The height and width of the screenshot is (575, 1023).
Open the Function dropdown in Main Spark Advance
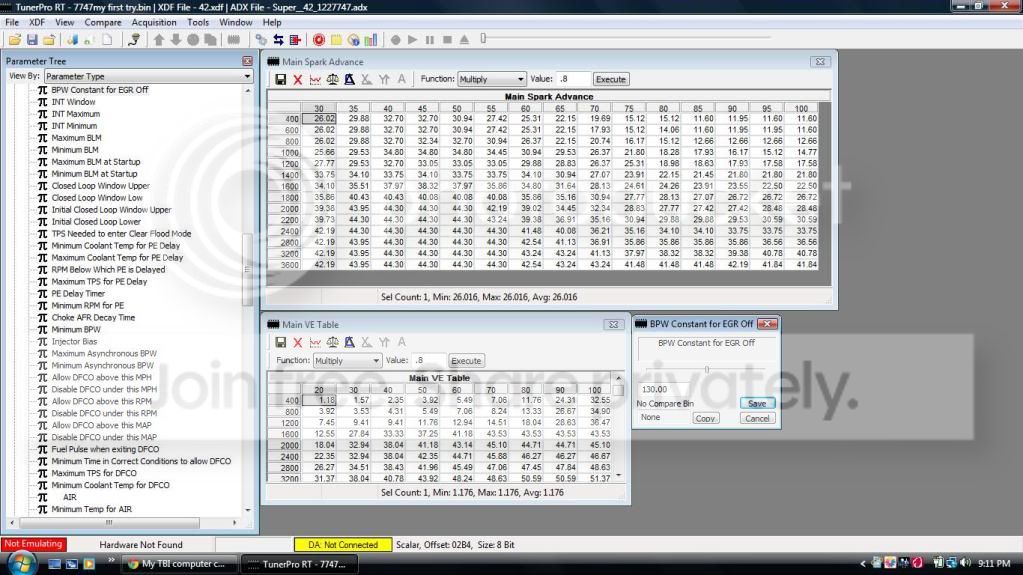pos(491,79)
